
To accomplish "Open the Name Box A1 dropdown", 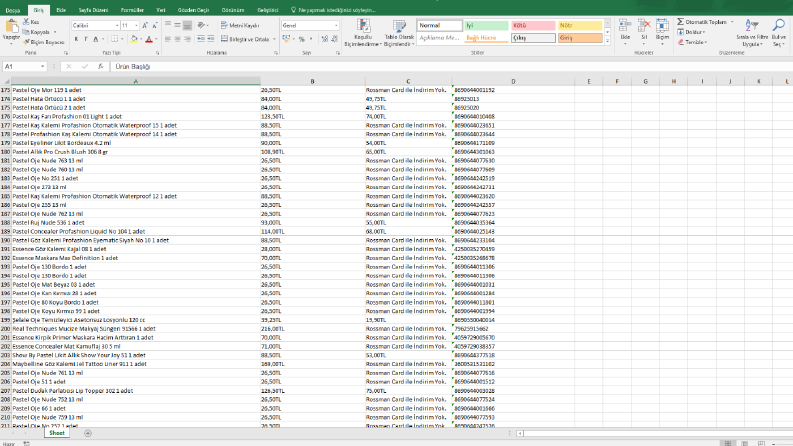I will pos(42,66).
